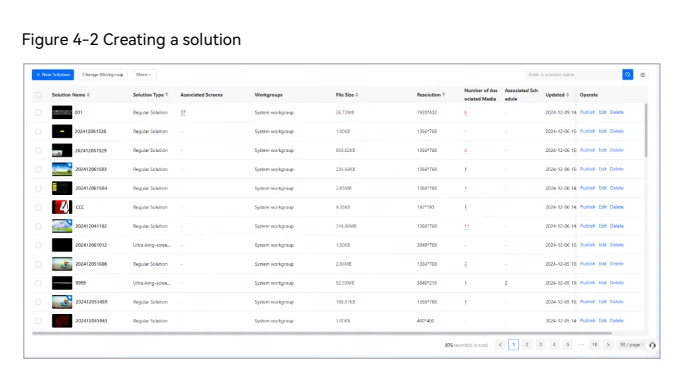Click the Associated Screens column header
This screenshot has height=381, width=696.
(202, 95)
